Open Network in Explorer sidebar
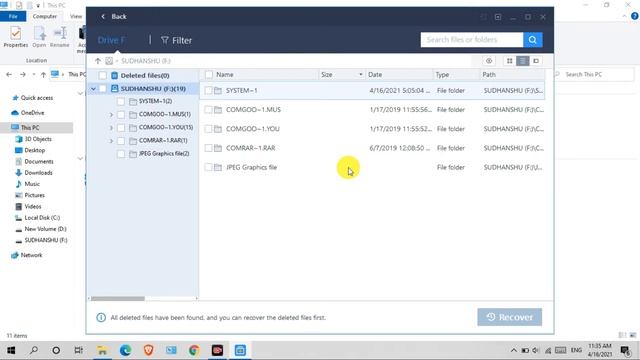 pos(31,255)
